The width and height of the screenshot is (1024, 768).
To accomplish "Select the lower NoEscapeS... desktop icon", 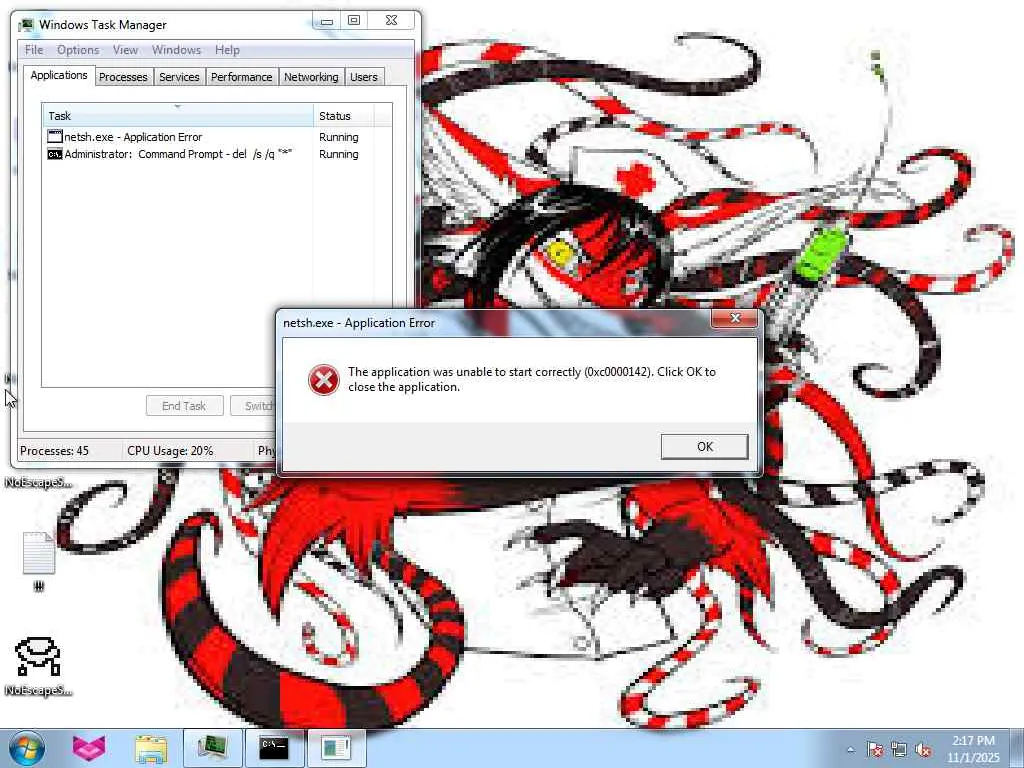I will click(x=38, y=666).
